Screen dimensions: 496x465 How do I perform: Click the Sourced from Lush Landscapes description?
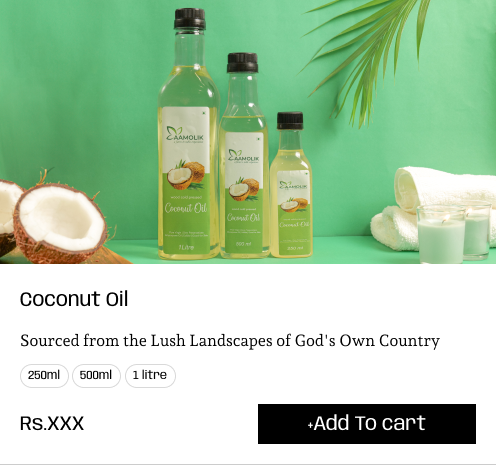click(x=230, y=341)
